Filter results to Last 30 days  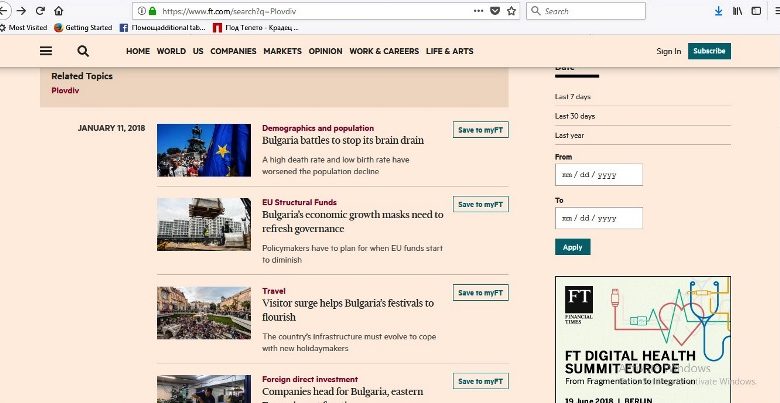pyautogui.click(x=574, y=116)
